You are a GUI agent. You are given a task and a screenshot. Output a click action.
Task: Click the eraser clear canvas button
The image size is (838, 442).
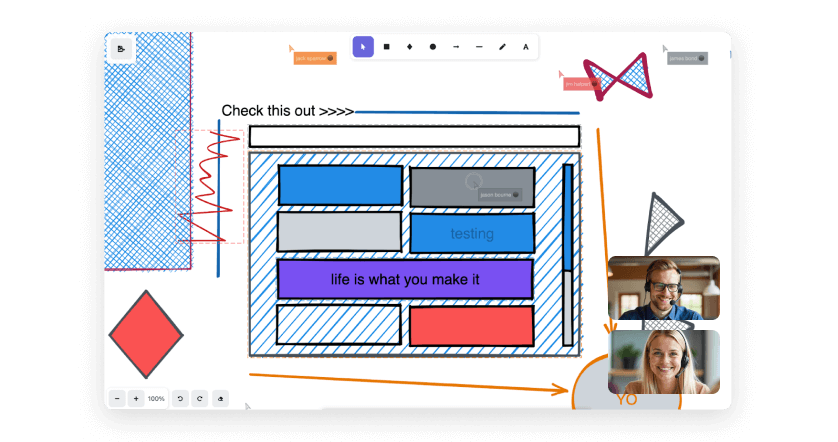click(221, 398)
